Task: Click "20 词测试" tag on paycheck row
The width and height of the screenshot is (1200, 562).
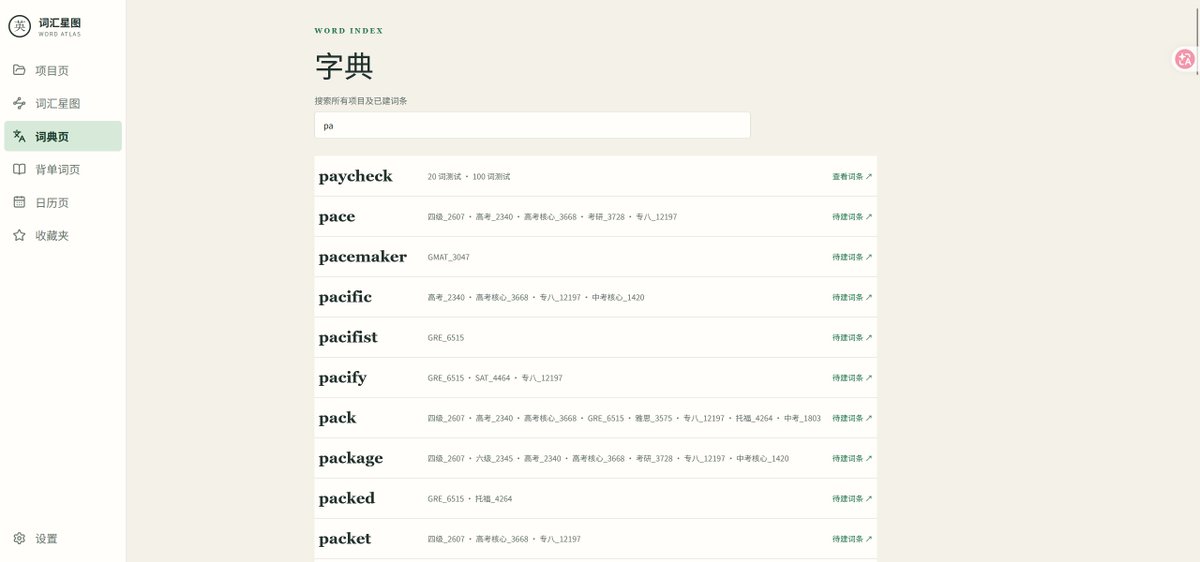Action: (x=444, y=176)
